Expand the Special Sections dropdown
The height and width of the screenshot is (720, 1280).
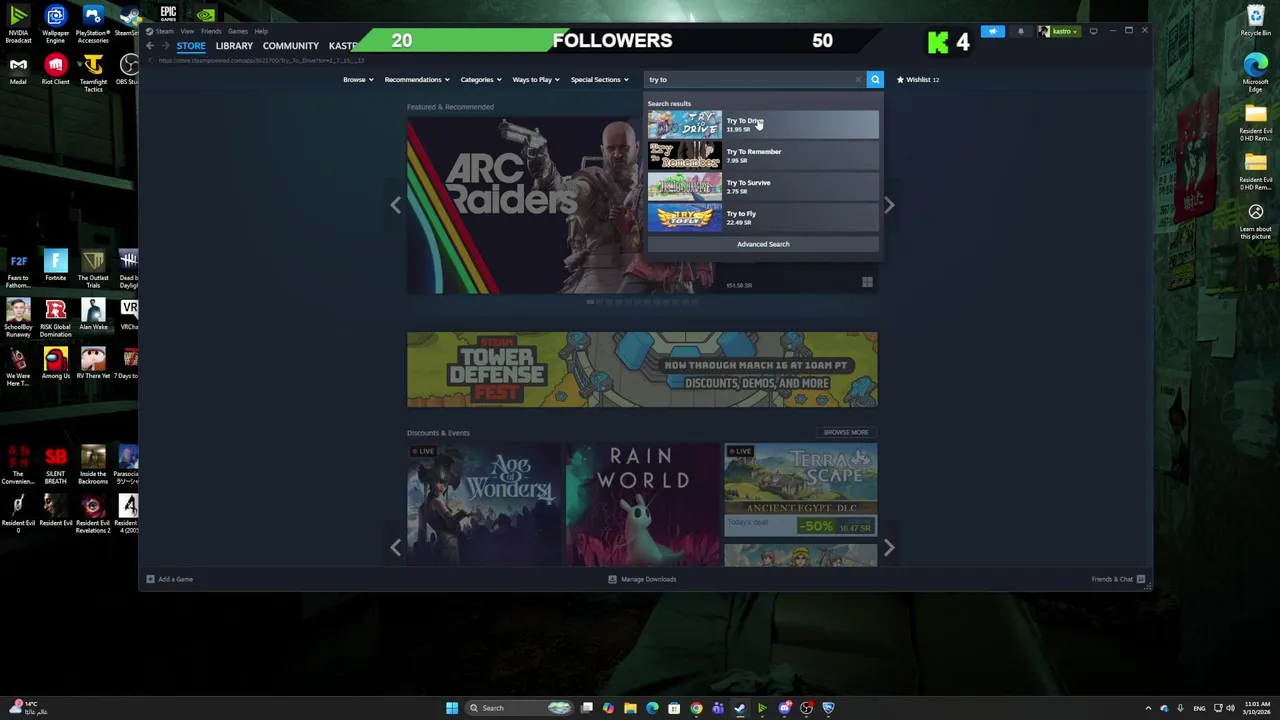coord(600,79)
